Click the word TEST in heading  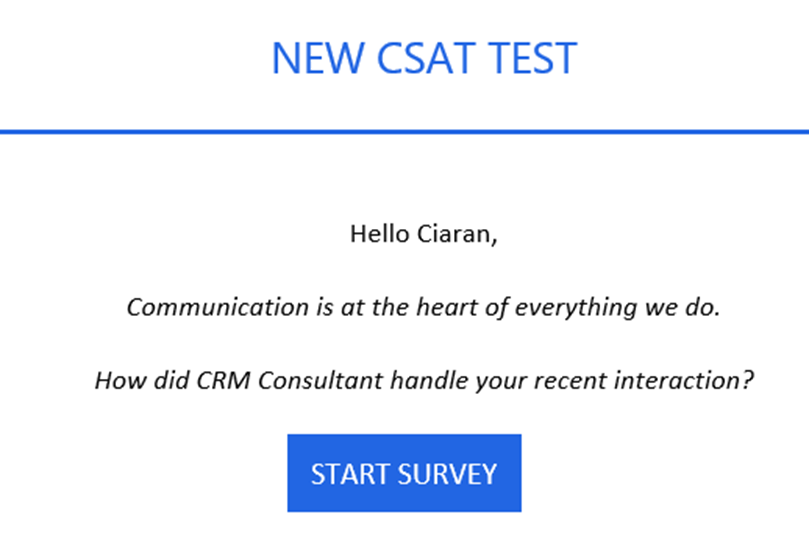tap(532, 58)
